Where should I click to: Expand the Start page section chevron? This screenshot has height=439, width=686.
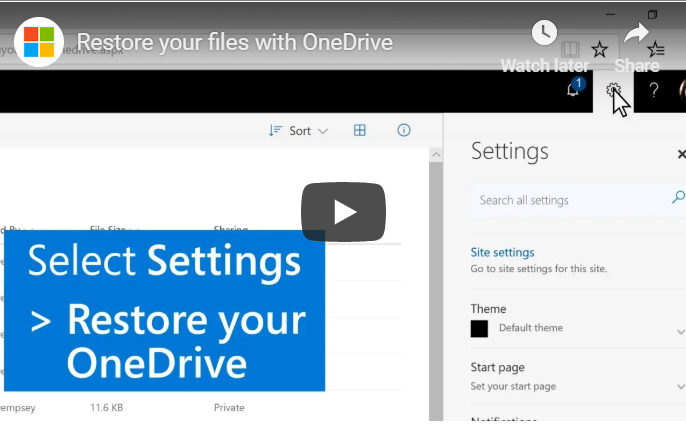click(681, 386)
